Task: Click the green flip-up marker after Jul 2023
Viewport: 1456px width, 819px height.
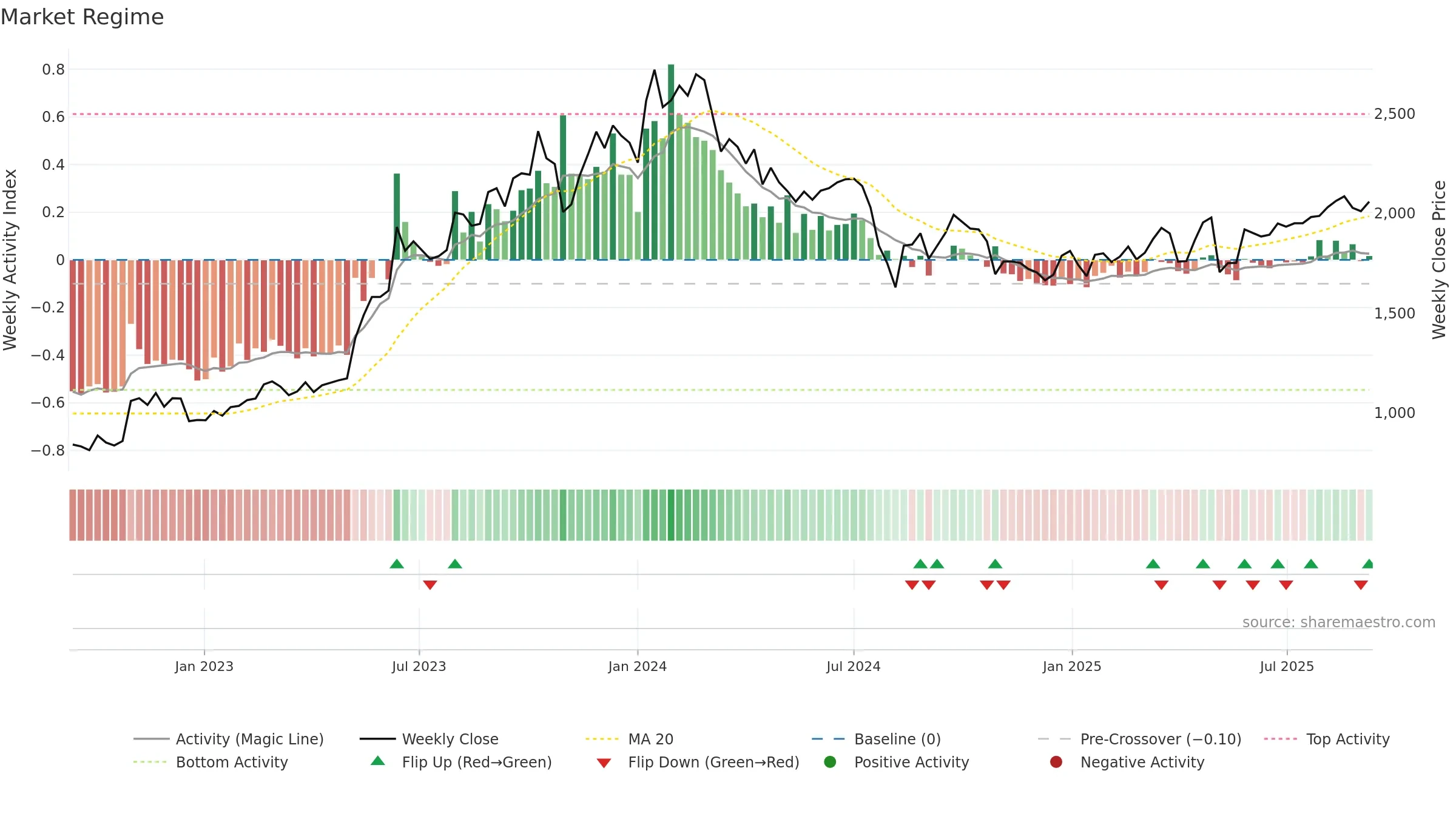Action: click(455, 564)
